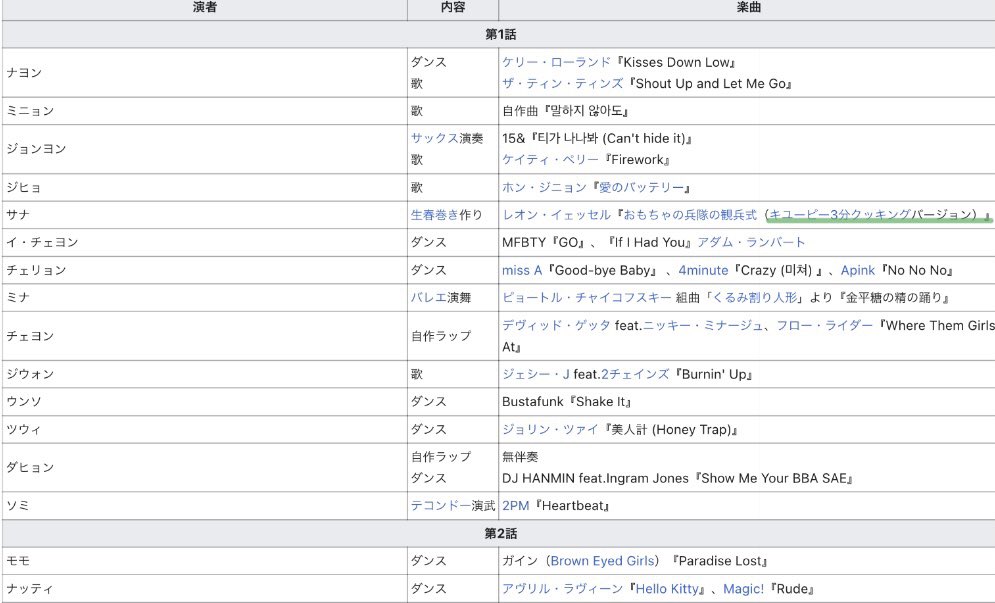This screenshot has height=603, width=995.
Task: Select the ナヨン performer cell
Action: coord(204,72)
